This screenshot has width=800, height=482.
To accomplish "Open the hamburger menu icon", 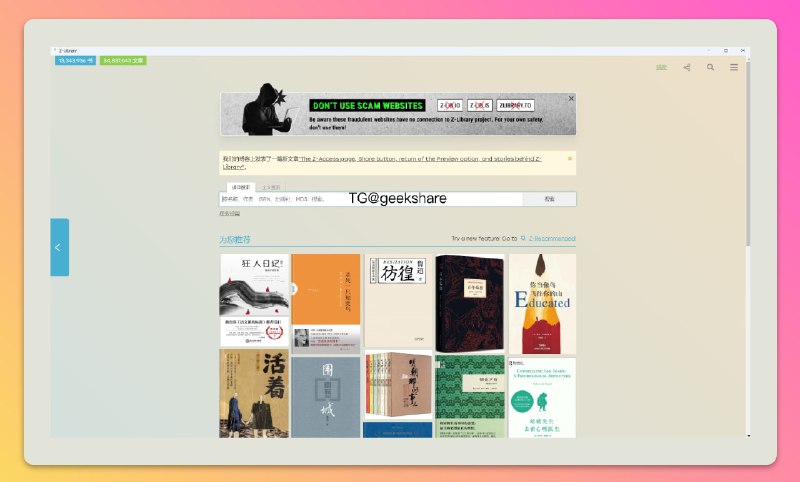I will point(734,68).
